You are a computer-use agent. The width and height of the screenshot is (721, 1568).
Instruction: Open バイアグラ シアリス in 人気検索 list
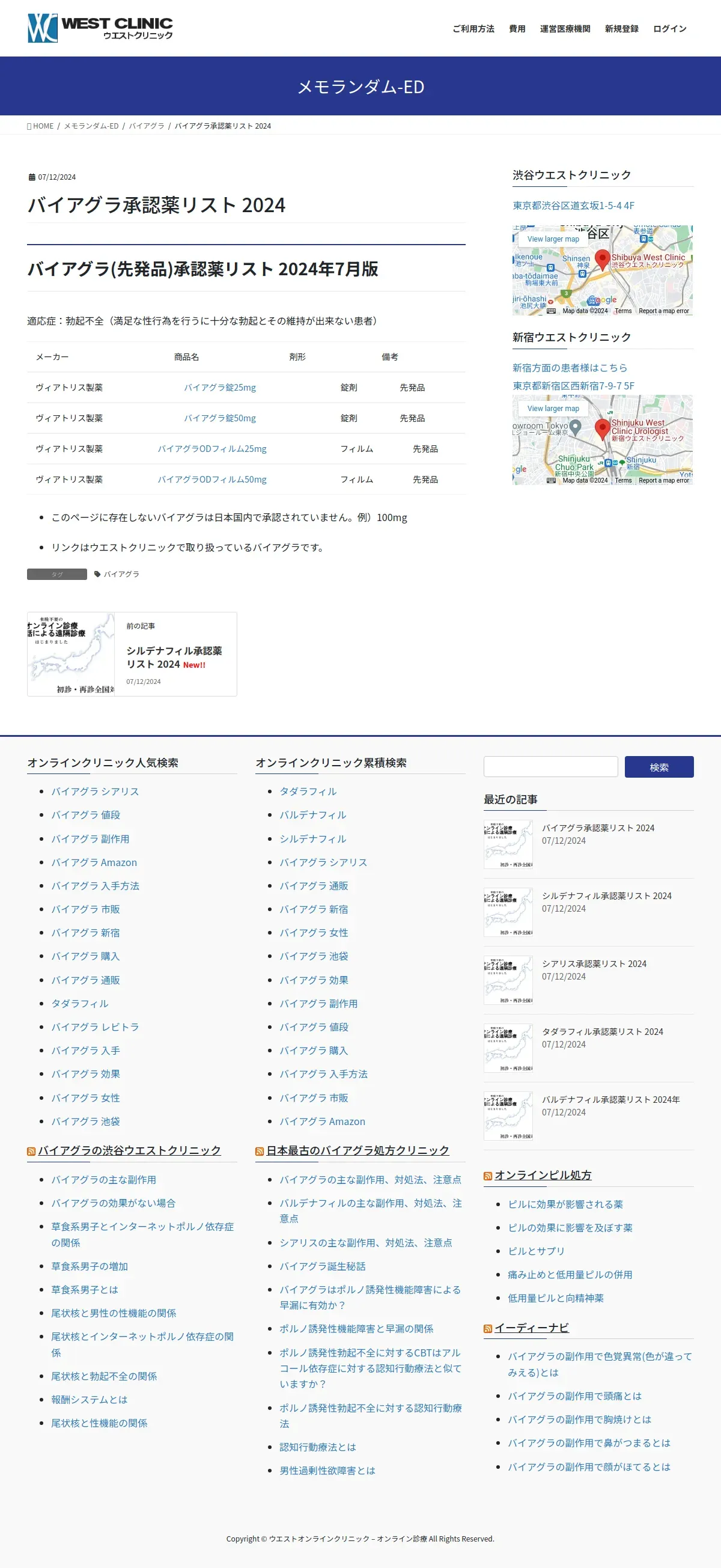(x=95, y=792)
